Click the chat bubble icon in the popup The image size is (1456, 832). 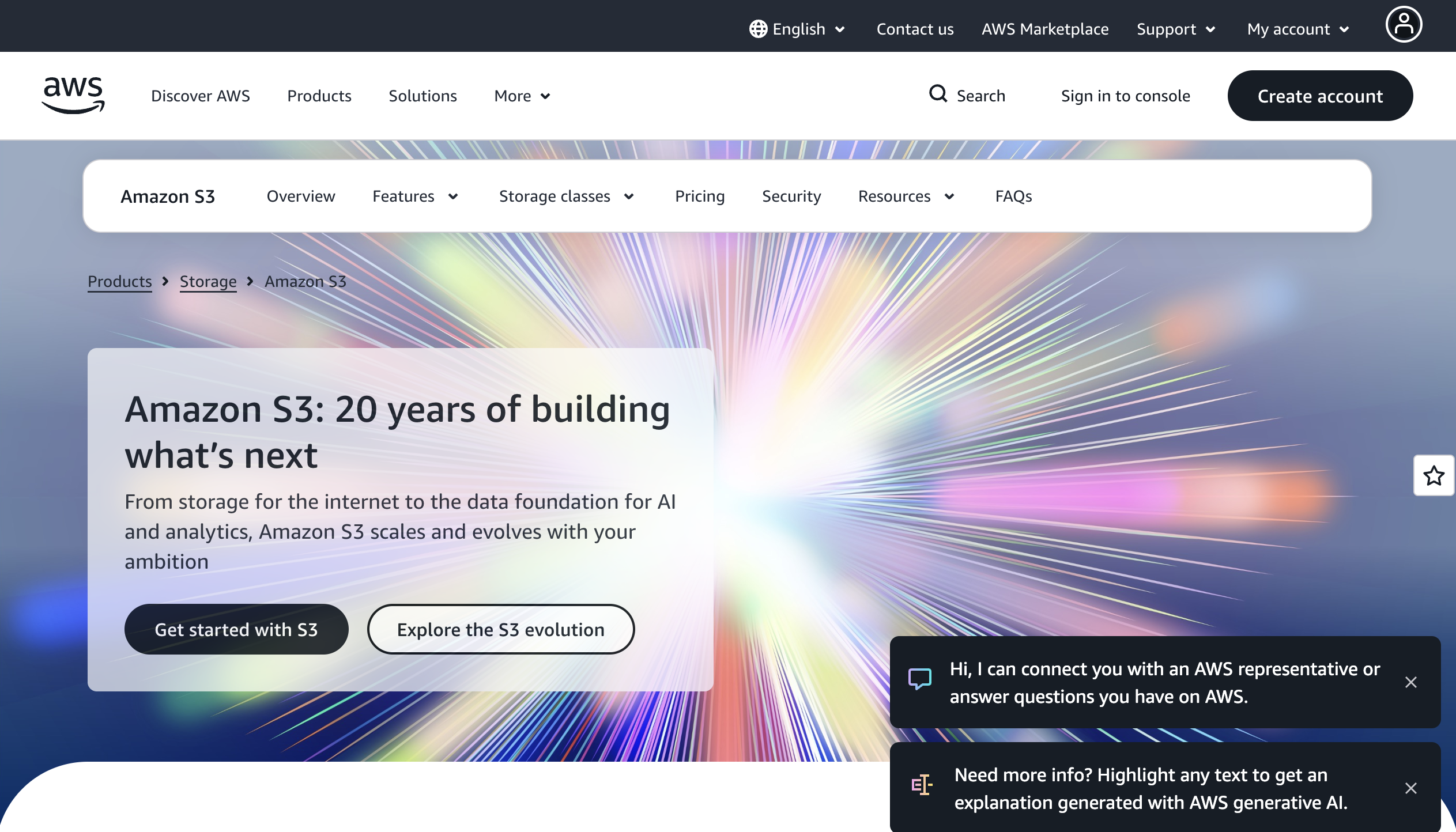point(920,679)
